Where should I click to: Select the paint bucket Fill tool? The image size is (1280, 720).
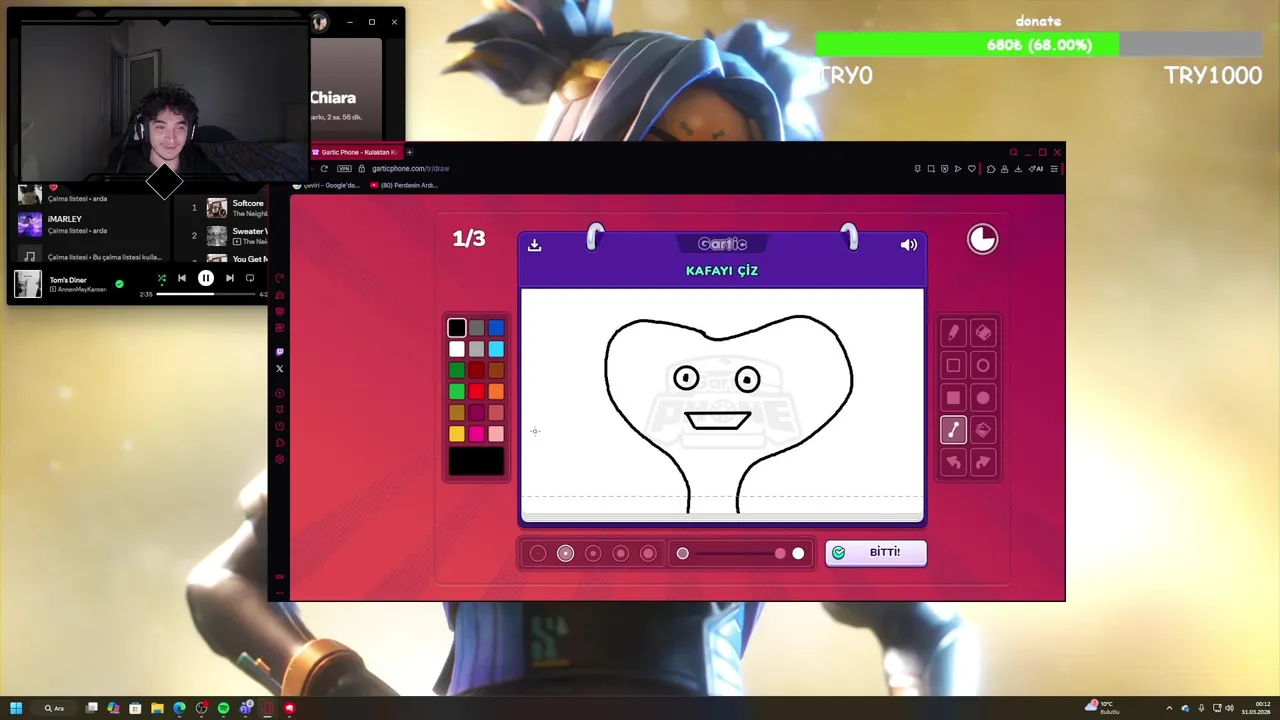(x=983, y=429)
